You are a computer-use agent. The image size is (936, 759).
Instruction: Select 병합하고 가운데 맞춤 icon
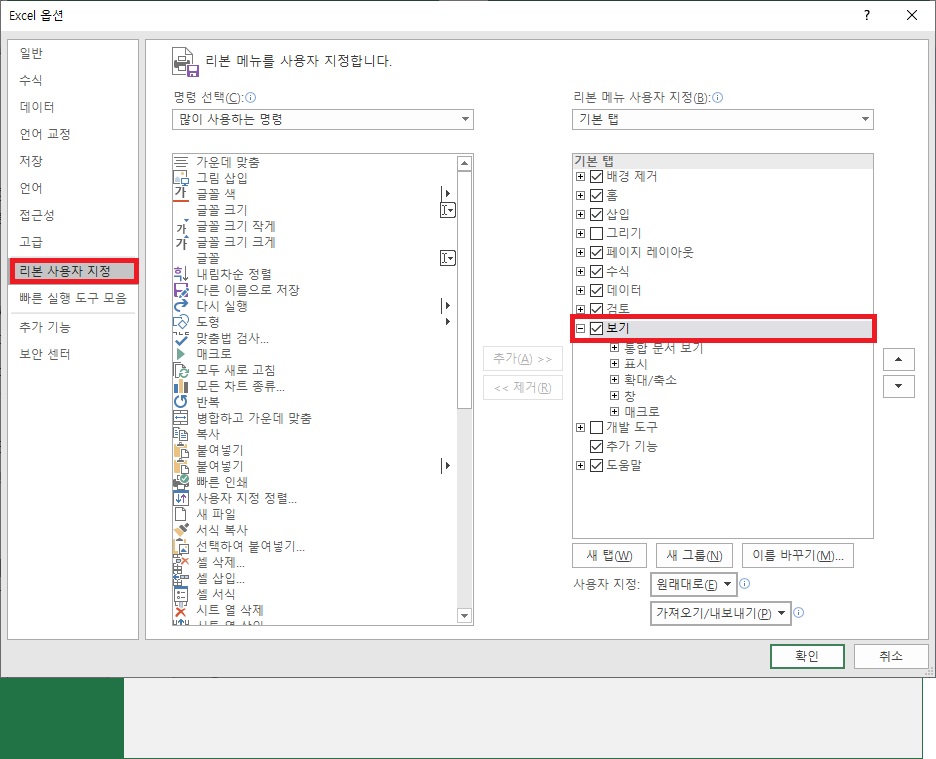click(x=180, y=418)
